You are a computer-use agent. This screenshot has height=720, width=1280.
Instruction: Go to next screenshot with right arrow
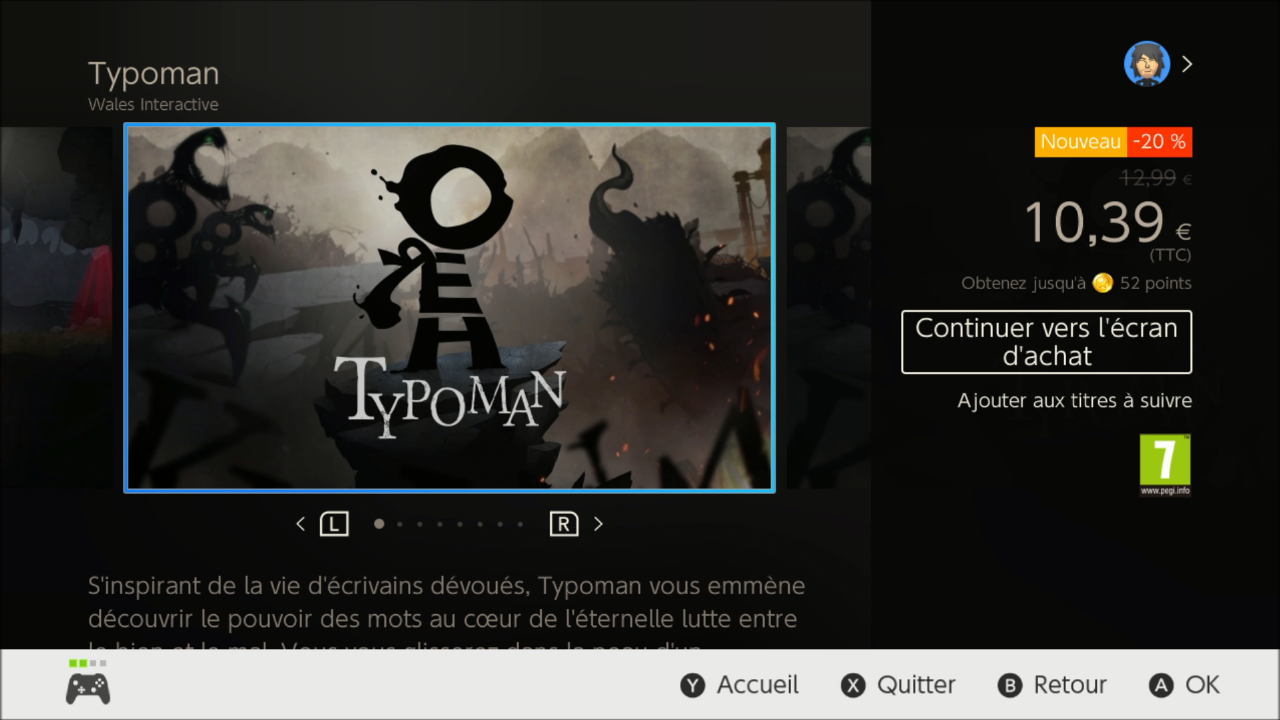598,524
